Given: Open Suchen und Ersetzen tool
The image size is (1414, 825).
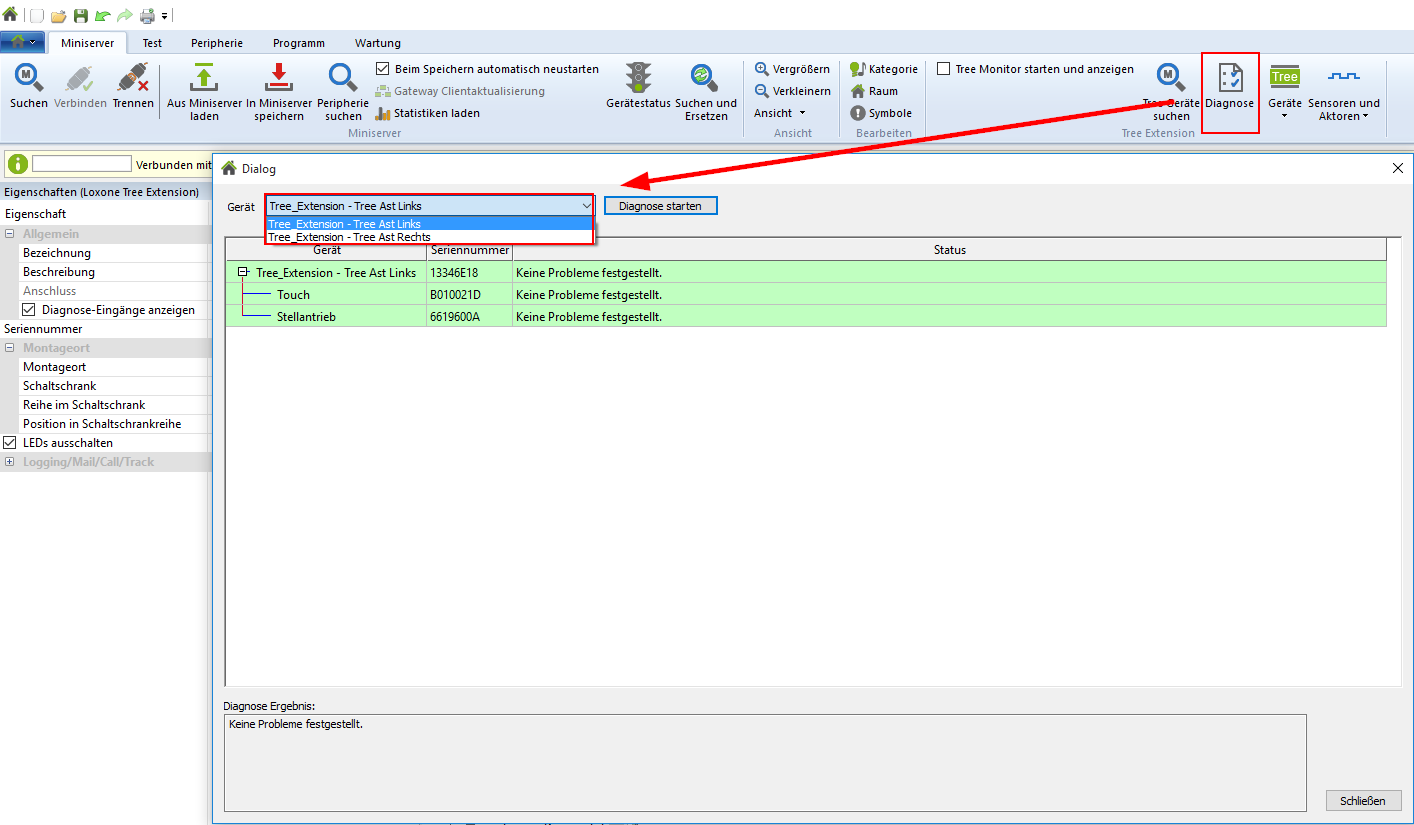Looking at the screenshot, I should point(705,79).
